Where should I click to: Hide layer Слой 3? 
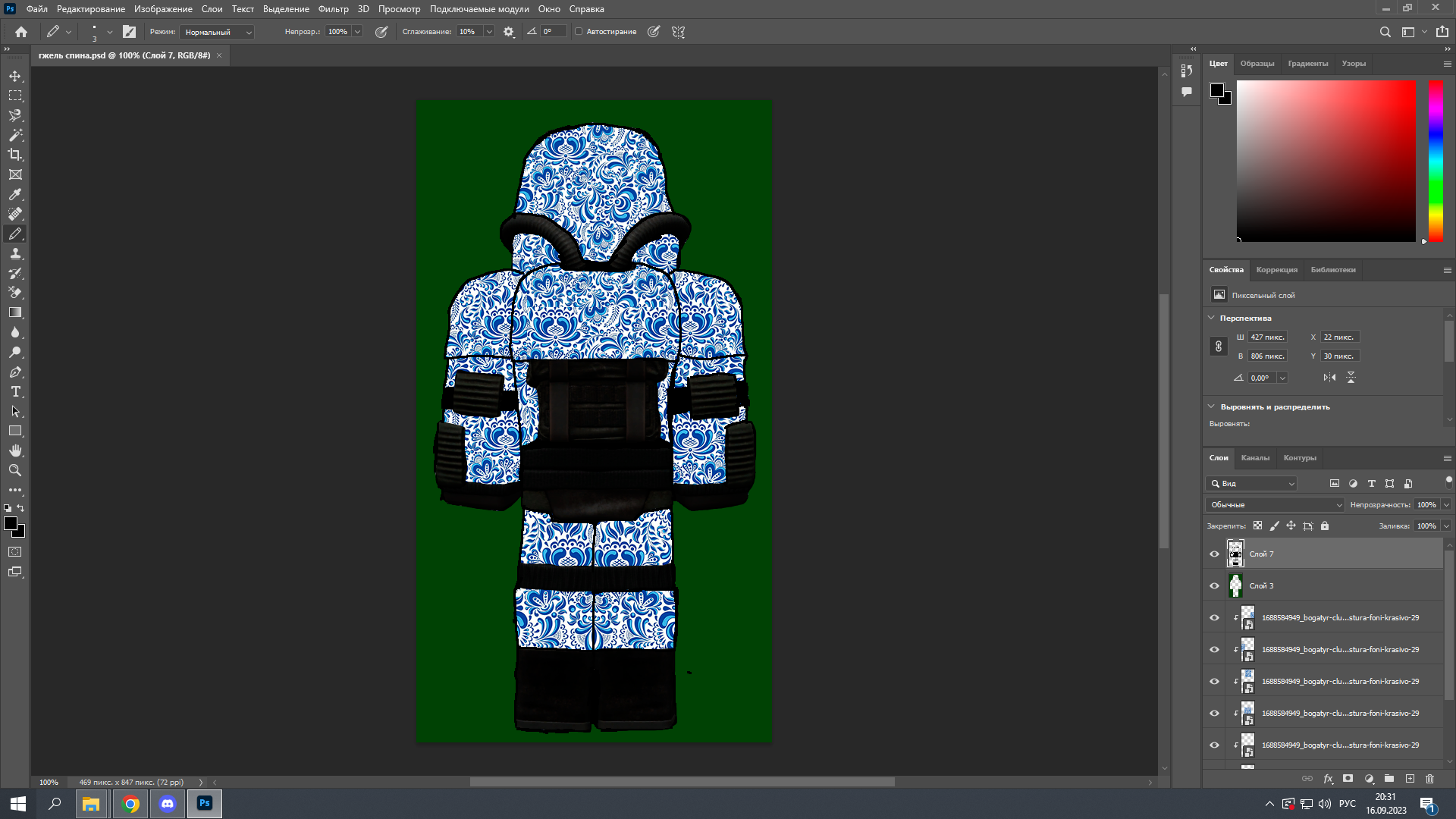(x=1214, y=586)
